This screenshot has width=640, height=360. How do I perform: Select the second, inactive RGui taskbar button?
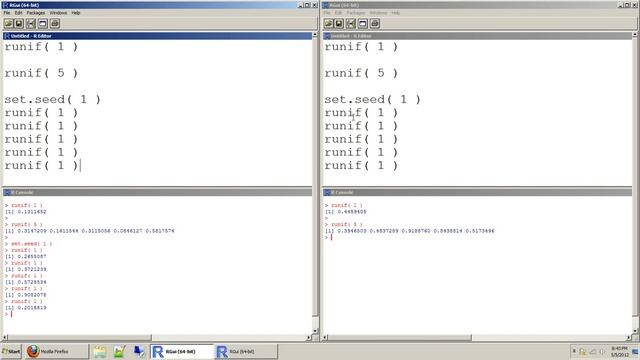click(246, 351)
